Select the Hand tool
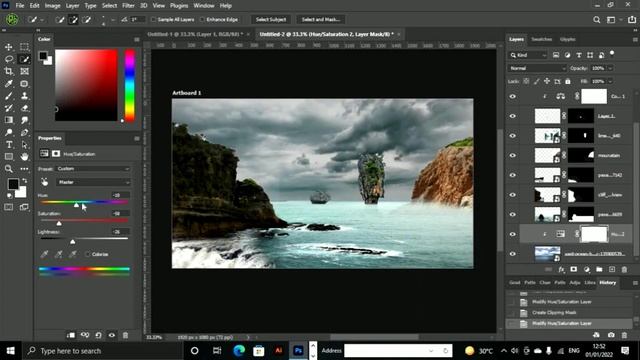The width and height of the screenshot is (640, 360). click(x=24, y=157)
